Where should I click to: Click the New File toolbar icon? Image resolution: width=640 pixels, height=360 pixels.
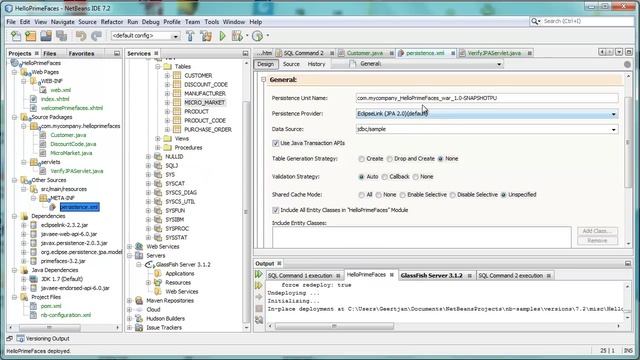(x=16, y=36)
